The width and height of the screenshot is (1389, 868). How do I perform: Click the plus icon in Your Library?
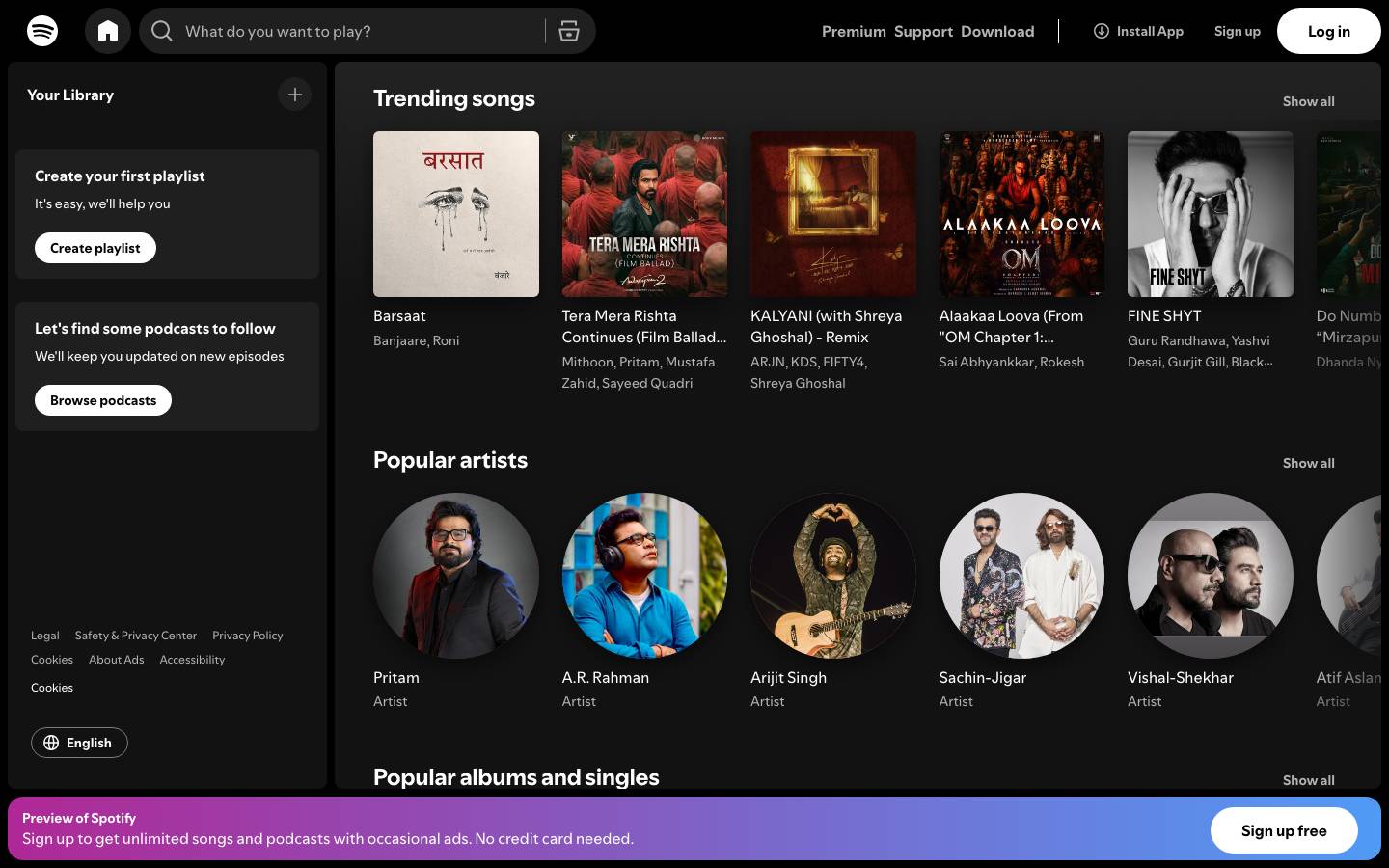[295, 95]
